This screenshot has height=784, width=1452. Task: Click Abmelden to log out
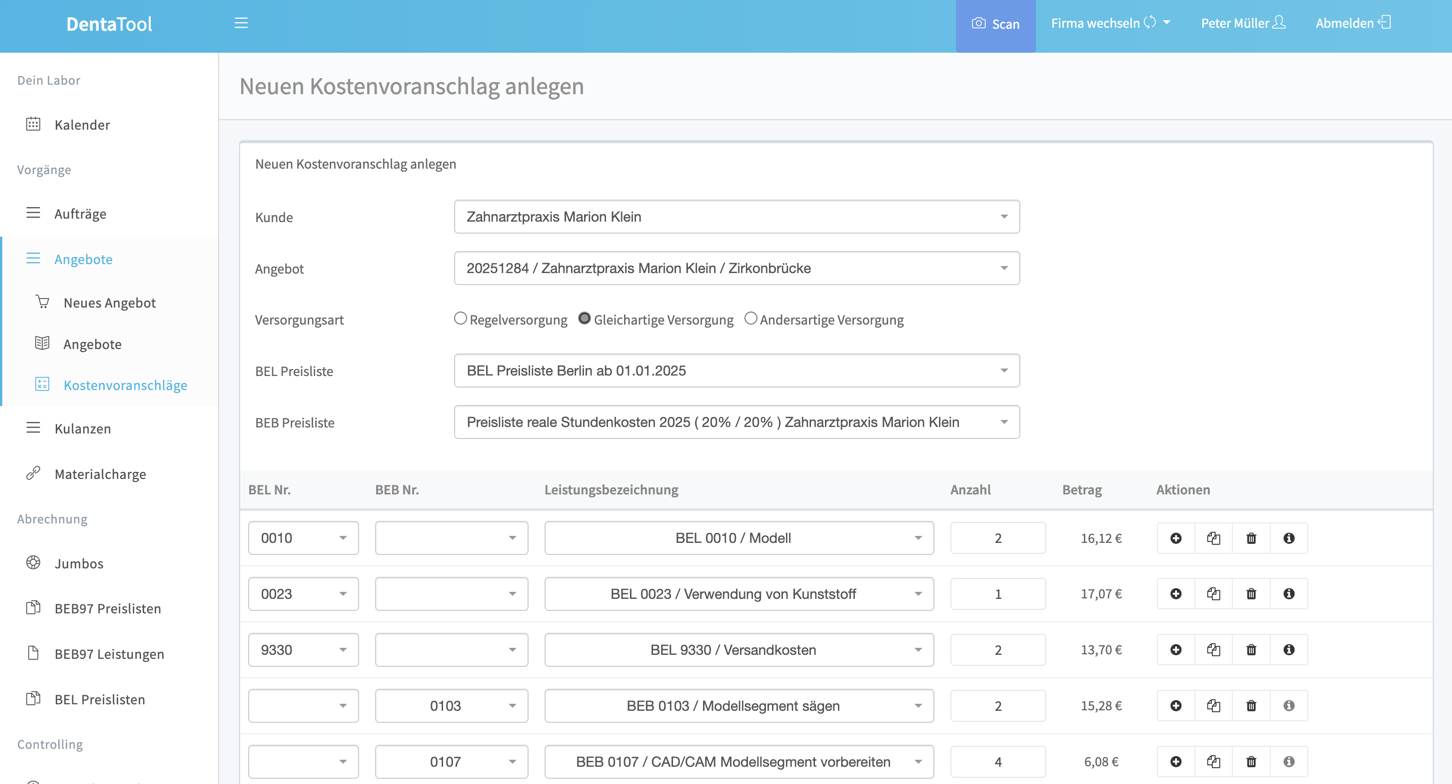1352,23
